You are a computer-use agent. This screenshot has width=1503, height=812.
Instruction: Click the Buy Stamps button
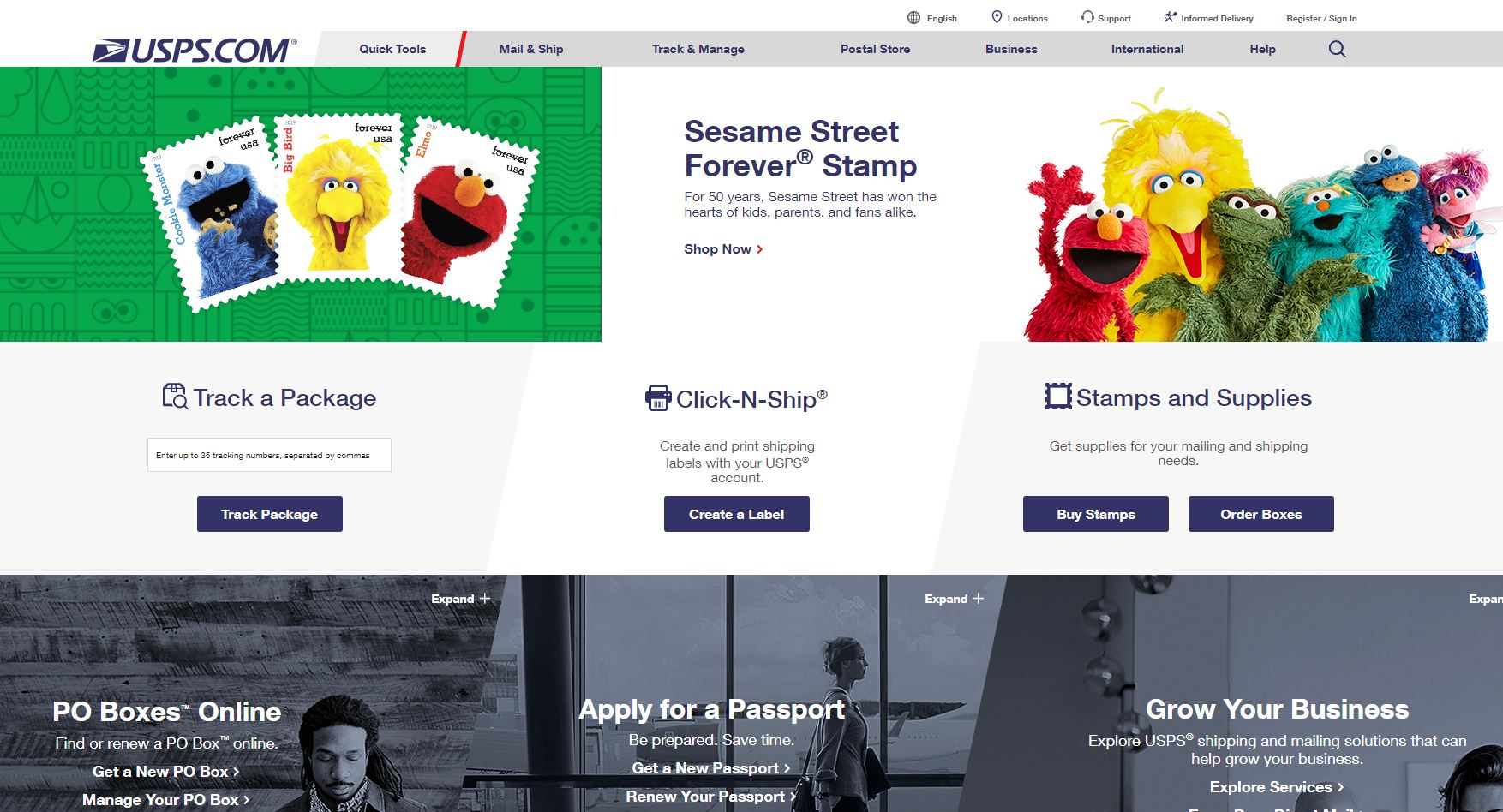click(1096, 514)
